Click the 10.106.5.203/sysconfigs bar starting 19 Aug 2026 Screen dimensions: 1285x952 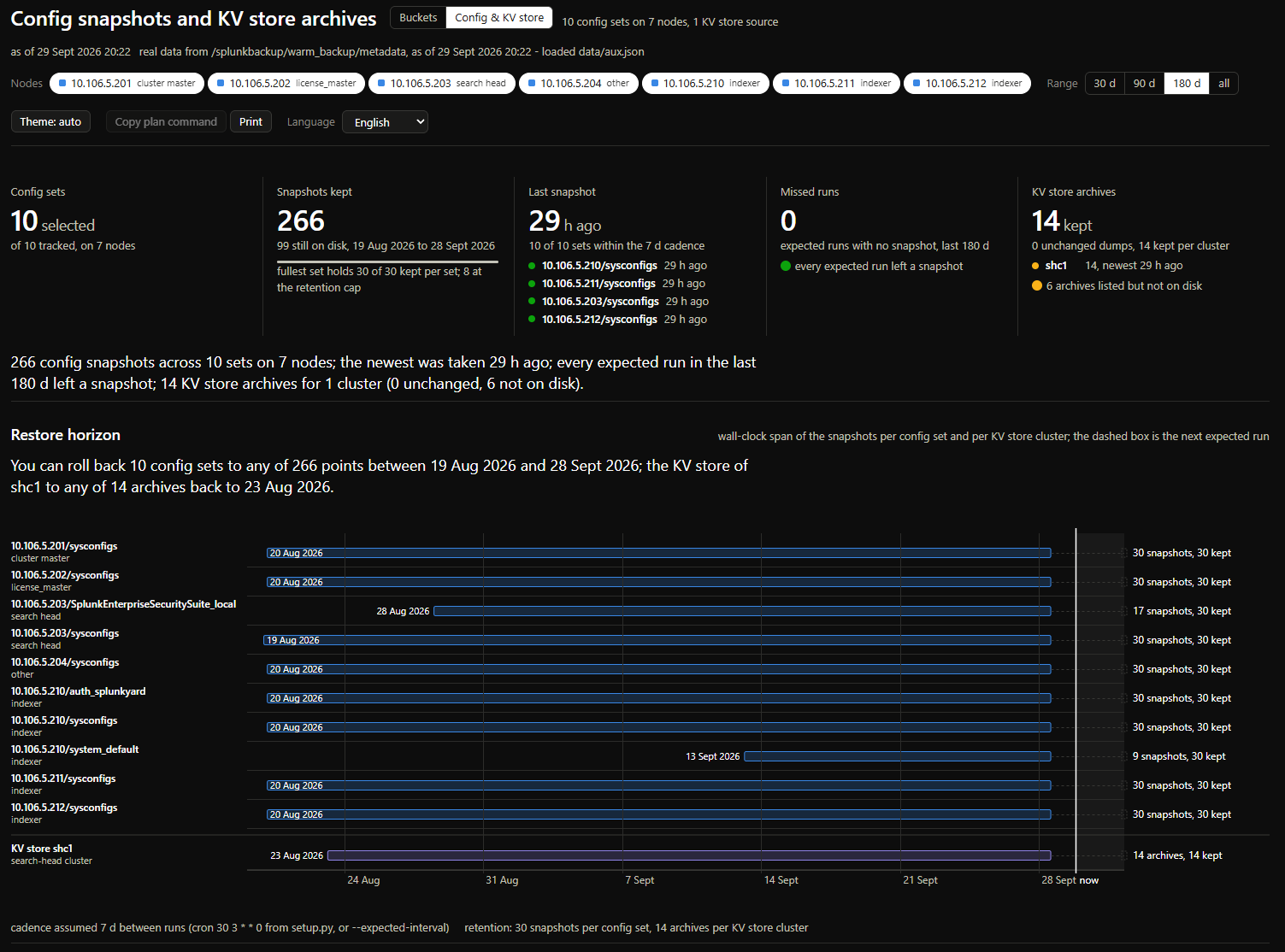tap(657, 640)
